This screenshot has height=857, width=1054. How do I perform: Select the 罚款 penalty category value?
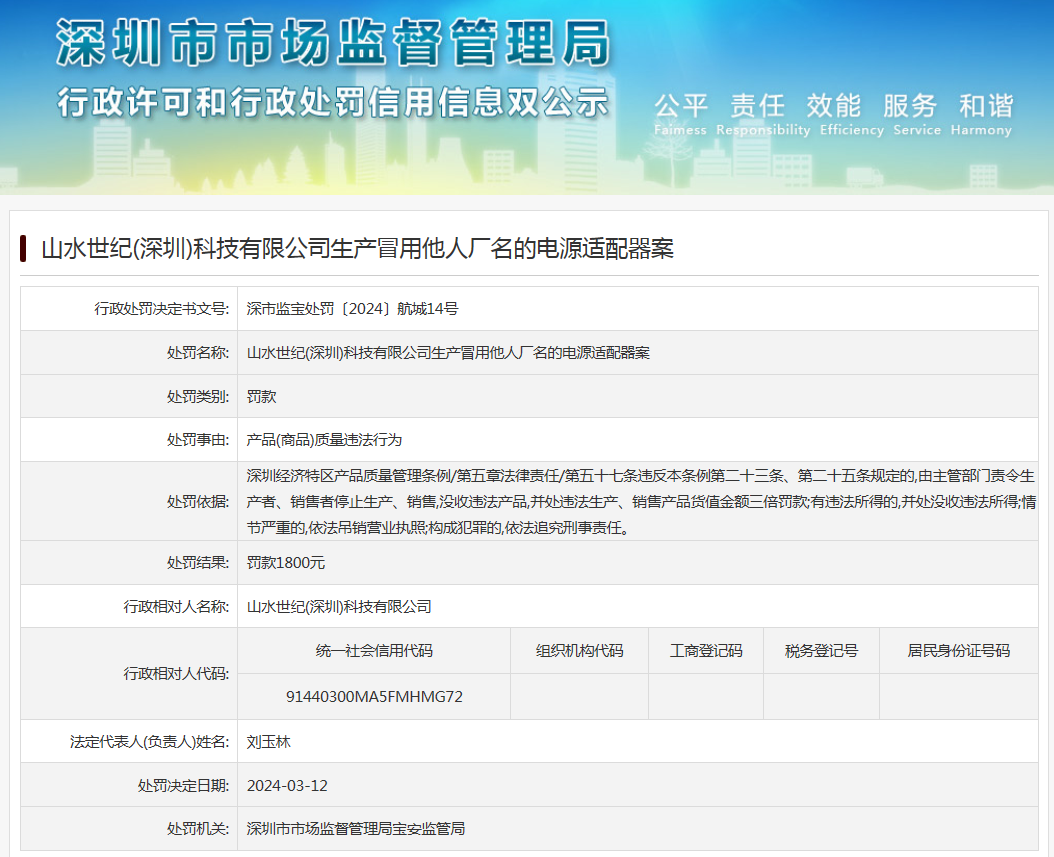tap(261, 396)
